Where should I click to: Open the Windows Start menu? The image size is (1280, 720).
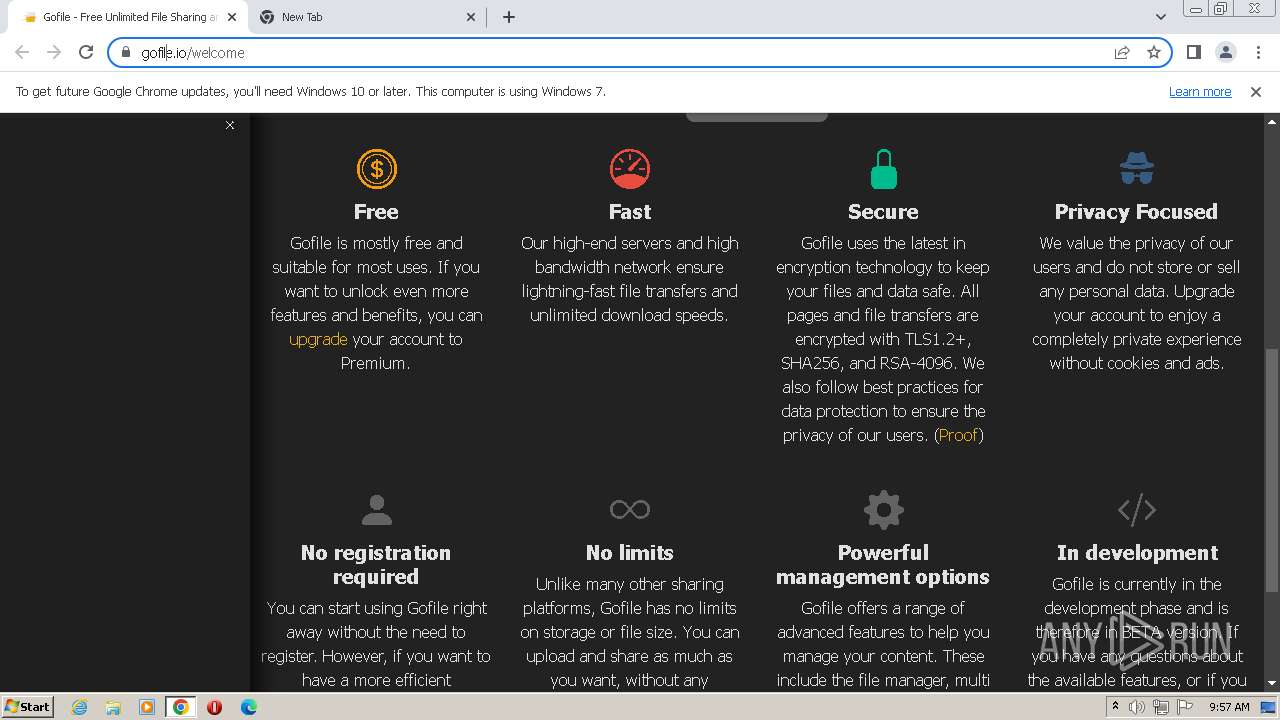[28, 706]
